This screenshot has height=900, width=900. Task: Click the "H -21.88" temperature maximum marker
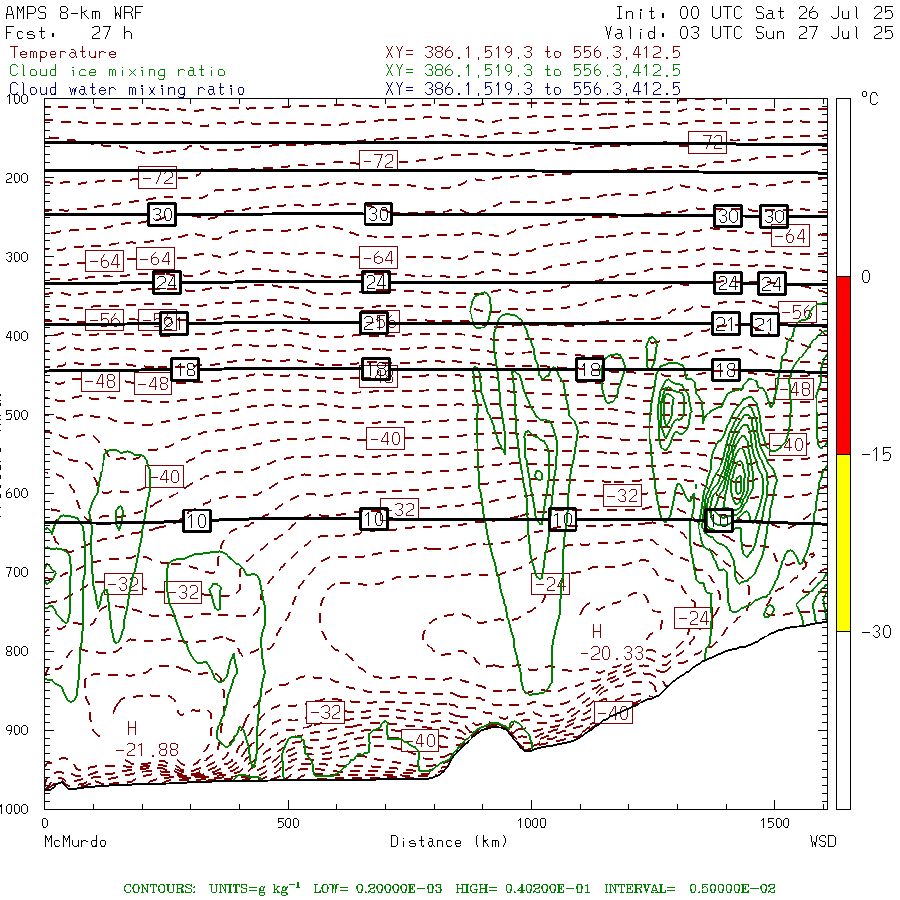[x=146, y=739]
